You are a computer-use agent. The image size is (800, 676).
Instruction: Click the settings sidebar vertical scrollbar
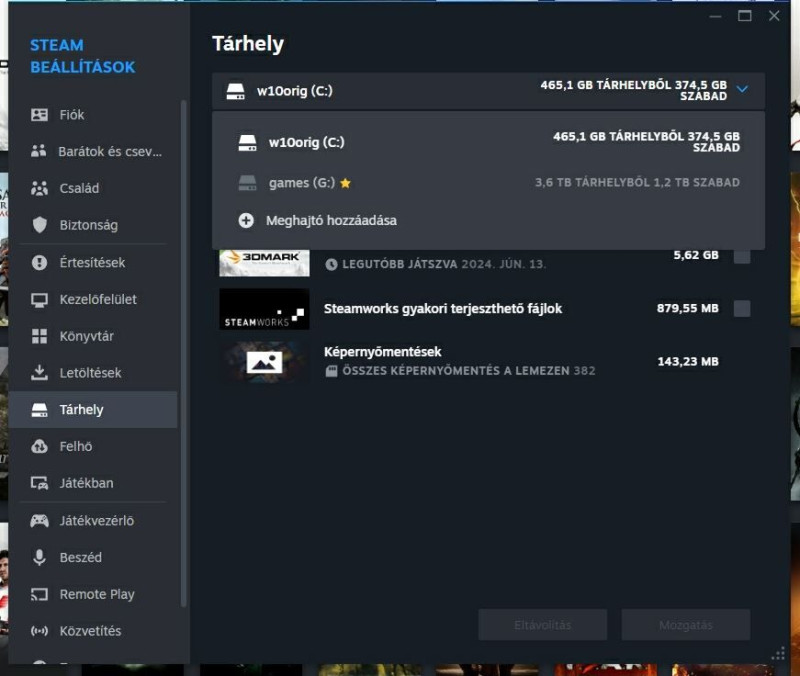(183, 353)
